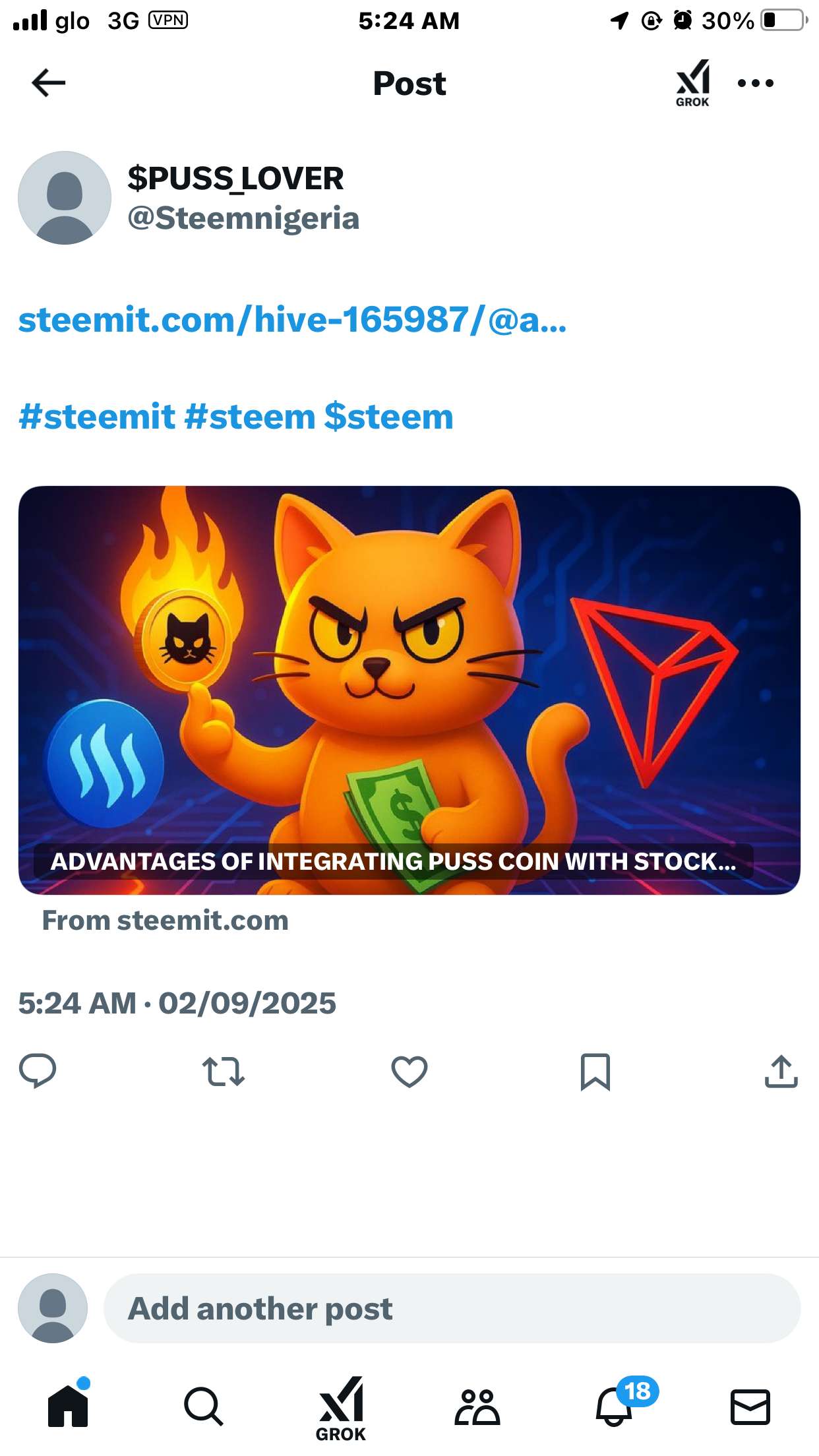Open the Search tab
This screenshot has height=1456, width=819.
tap(203, 1406)
